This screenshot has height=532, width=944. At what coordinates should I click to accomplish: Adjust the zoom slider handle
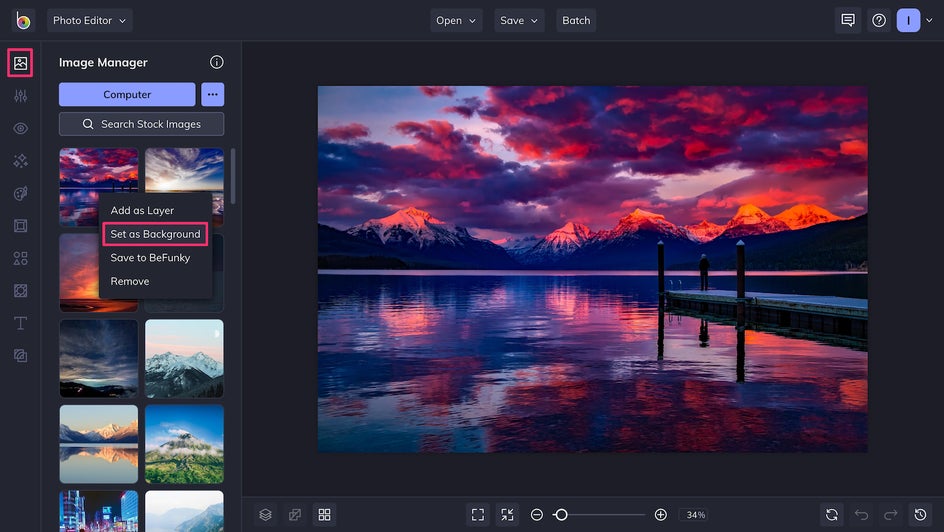point(561,515)
